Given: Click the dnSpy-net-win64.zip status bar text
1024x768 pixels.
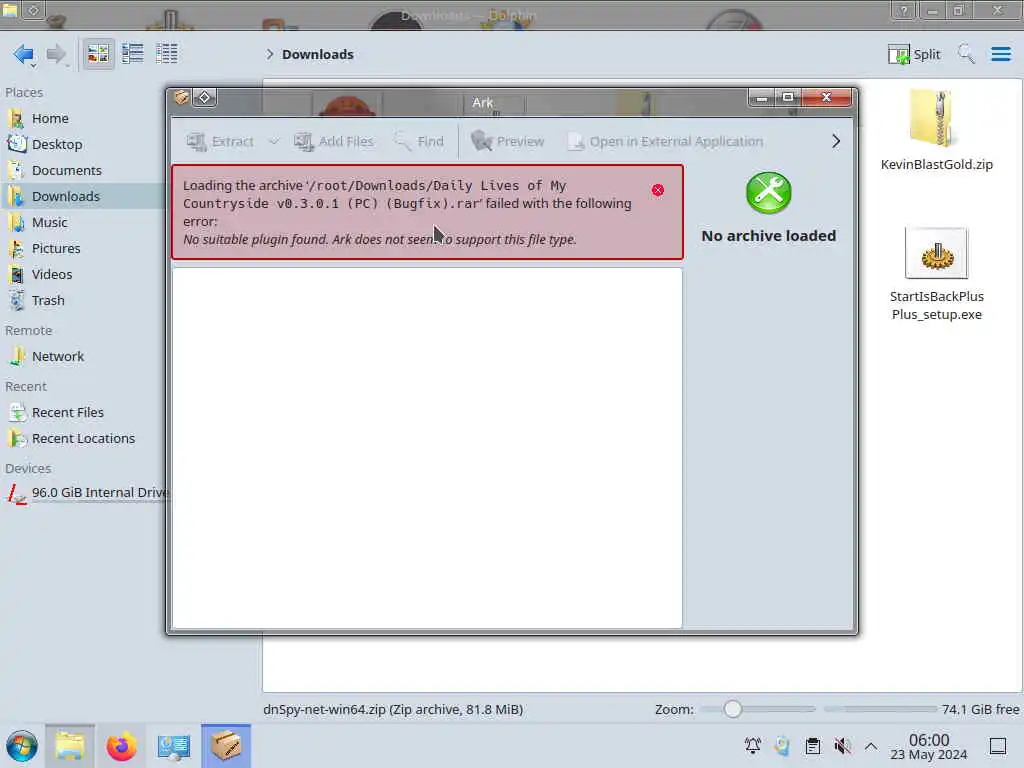Looking at the screenshot, I should (393, 709).
